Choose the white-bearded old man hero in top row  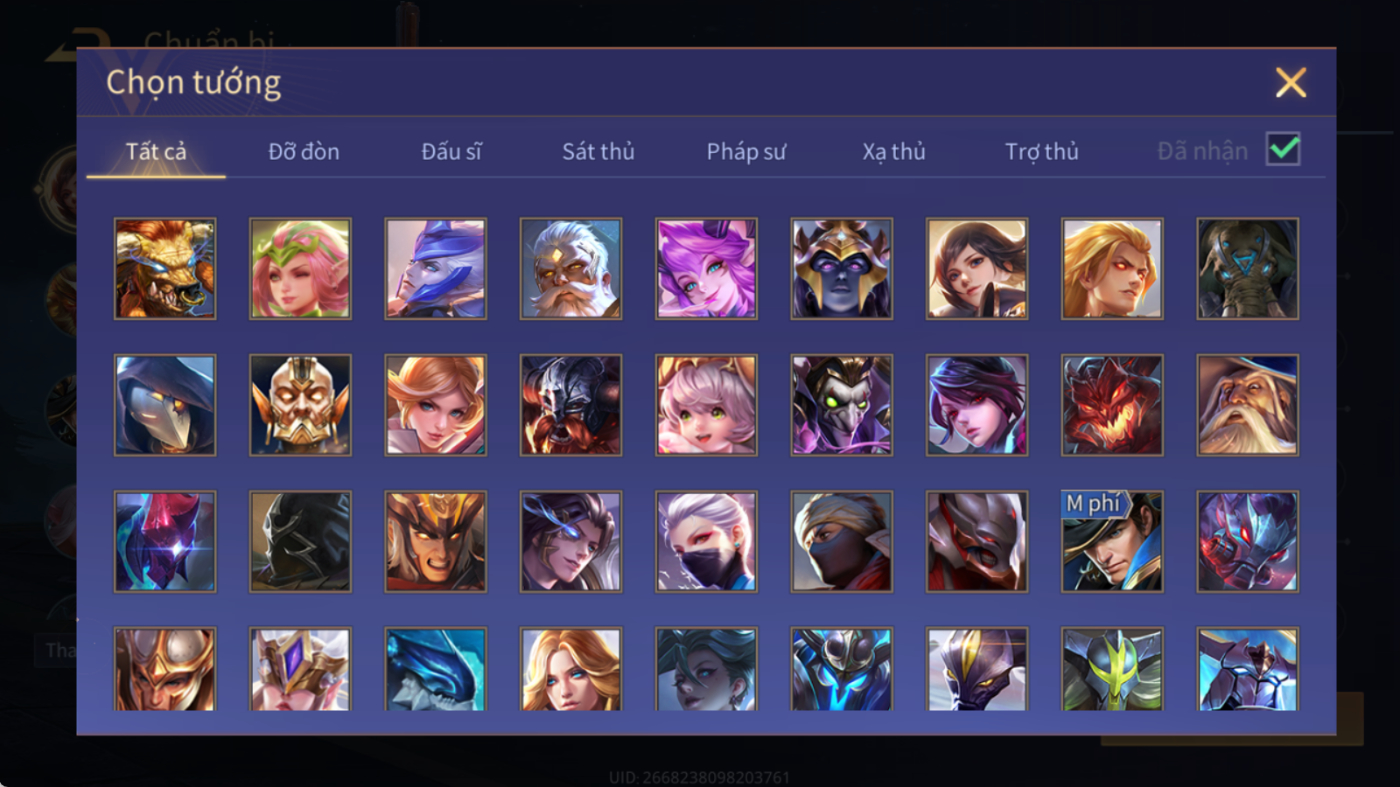571,269
